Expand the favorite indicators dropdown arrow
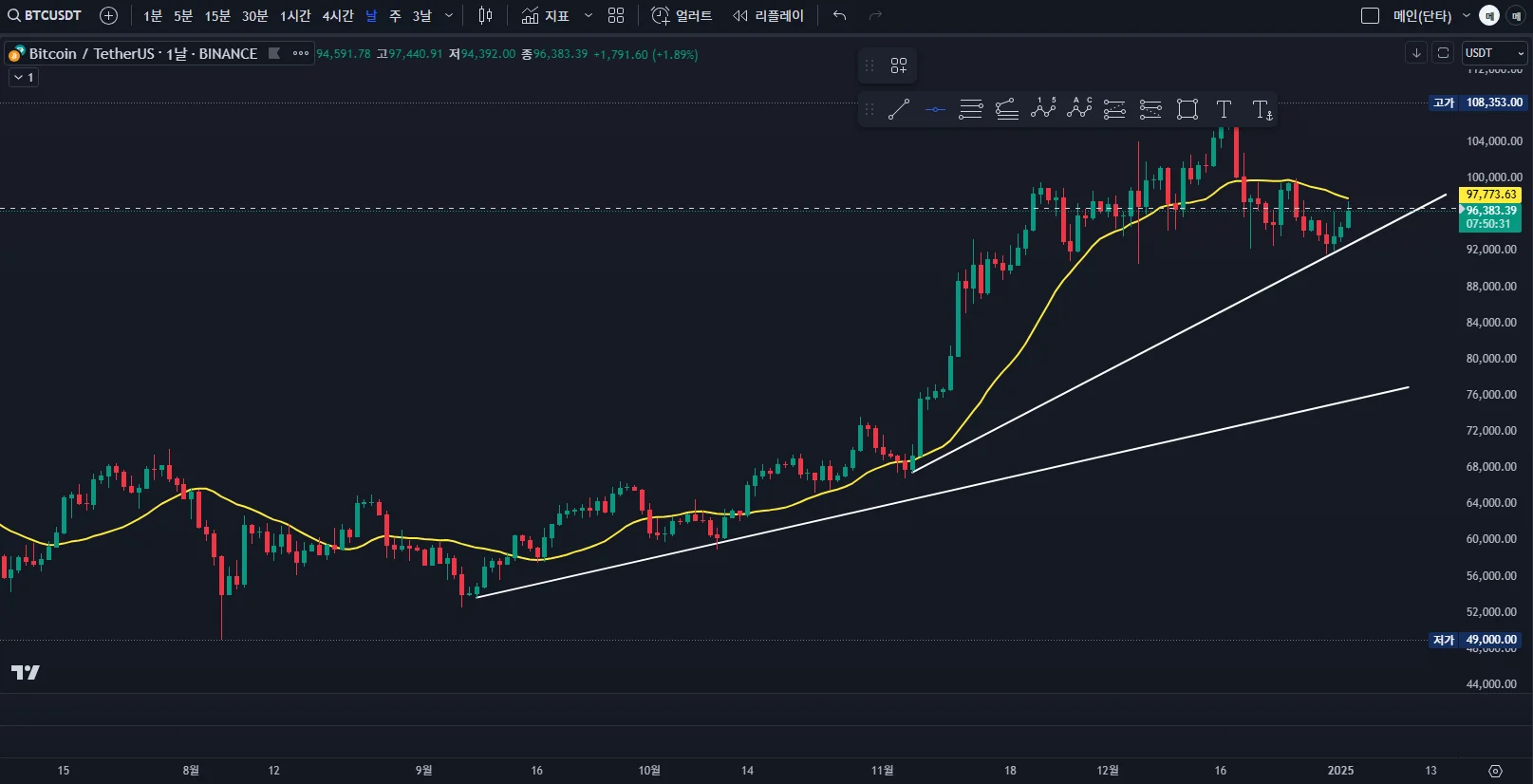Viewport: 1533px width, 784px height. tap(589, 16)
